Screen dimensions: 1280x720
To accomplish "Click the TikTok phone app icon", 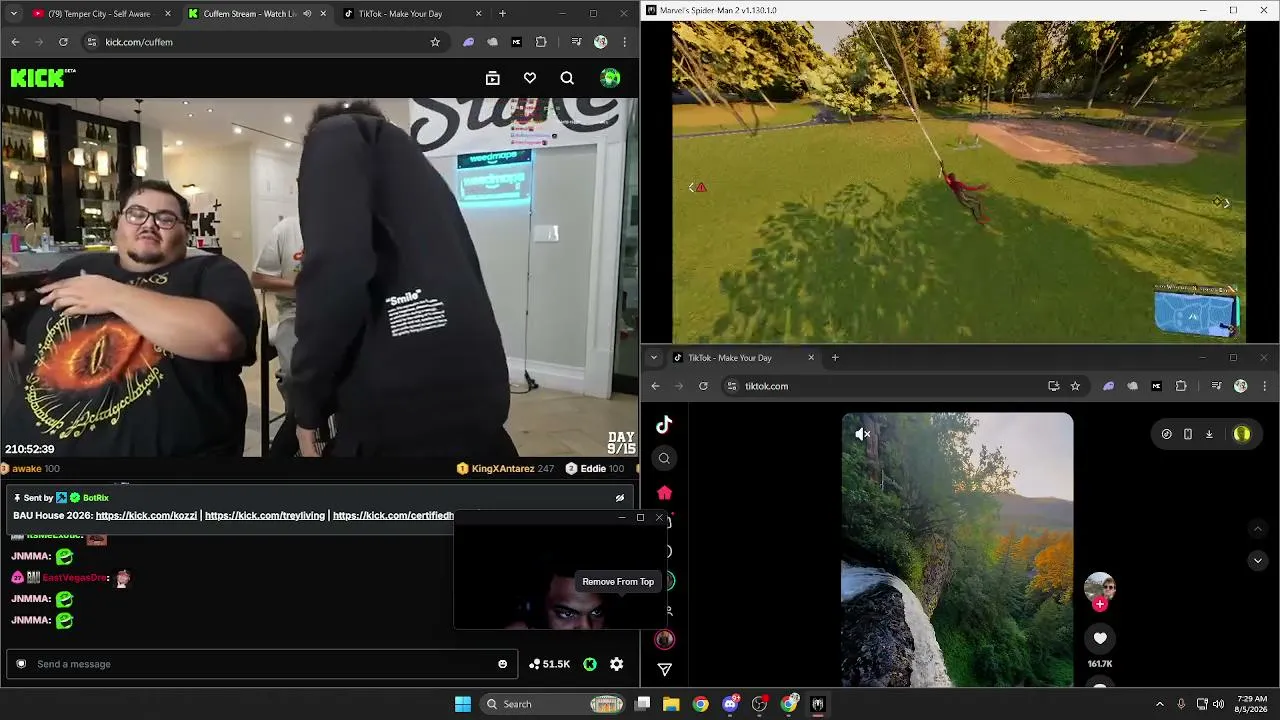I will [1187, 434].
